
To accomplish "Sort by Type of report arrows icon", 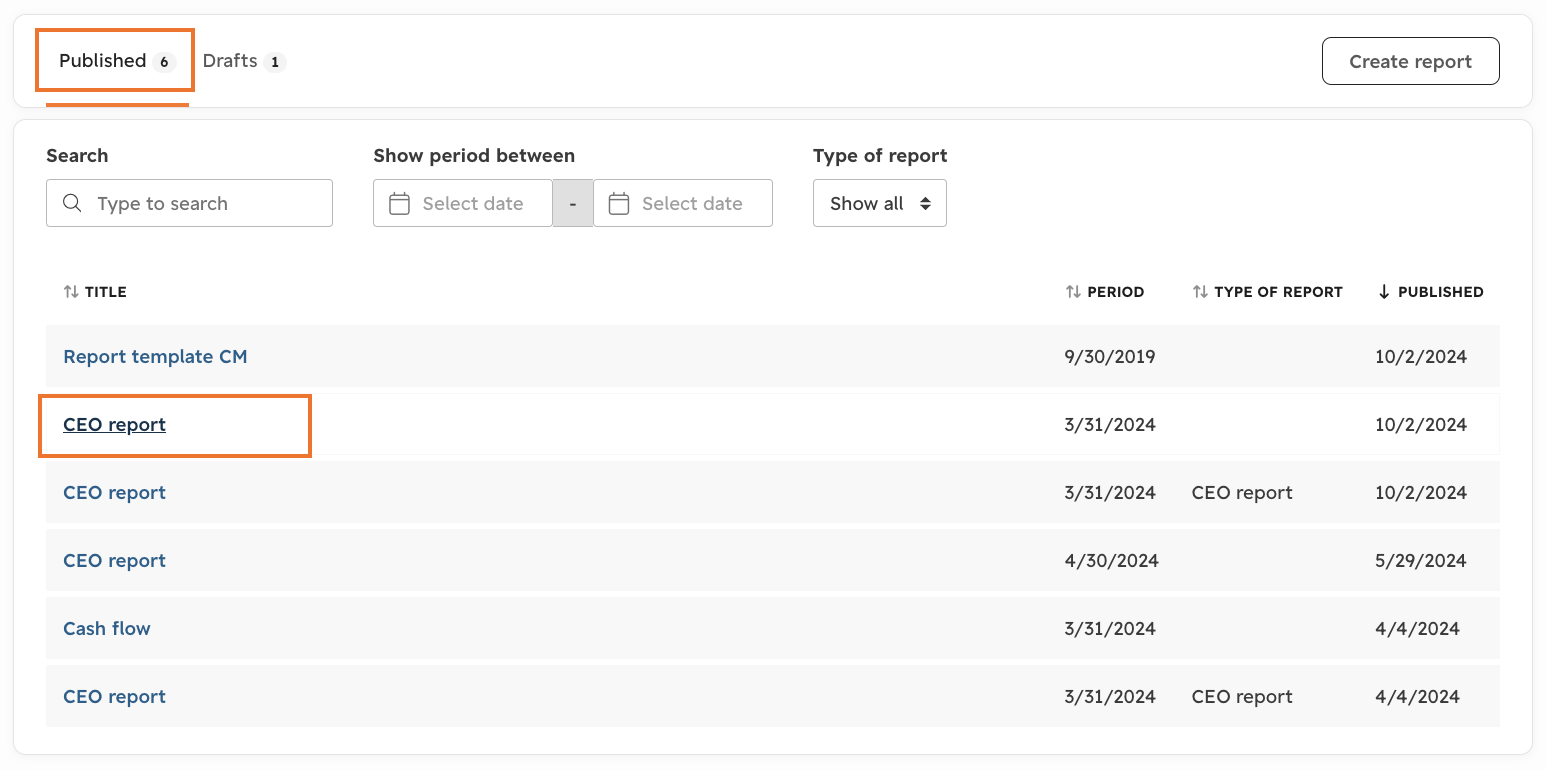I will [1200, 292].
